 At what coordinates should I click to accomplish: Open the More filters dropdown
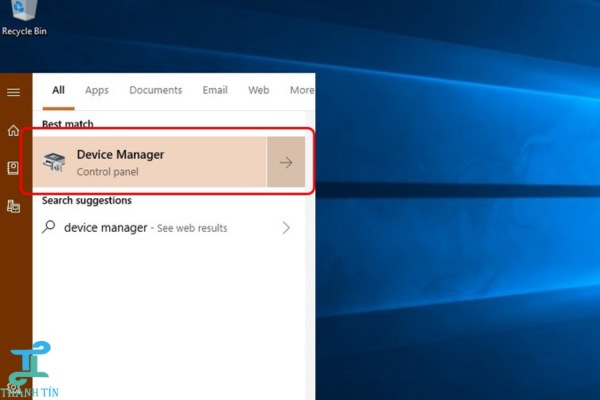point(301,90)
